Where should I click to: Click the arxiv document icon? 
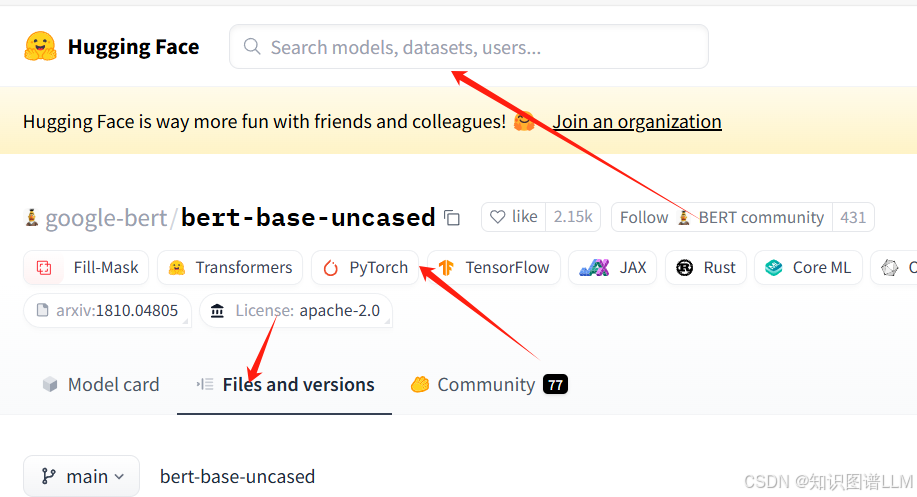pos(42,310)
